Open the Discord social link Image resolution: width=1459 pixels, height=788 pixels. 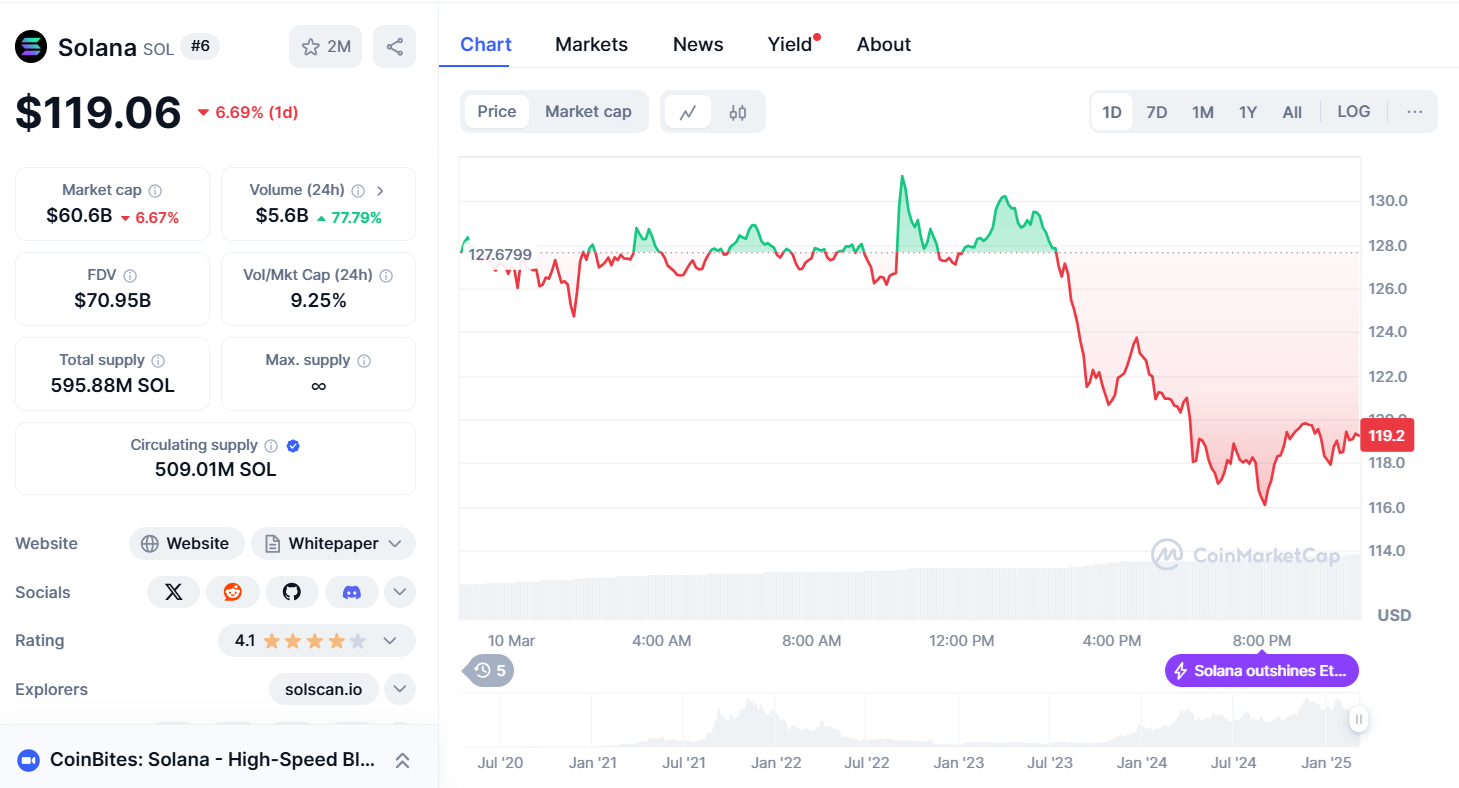click(351, 592)
